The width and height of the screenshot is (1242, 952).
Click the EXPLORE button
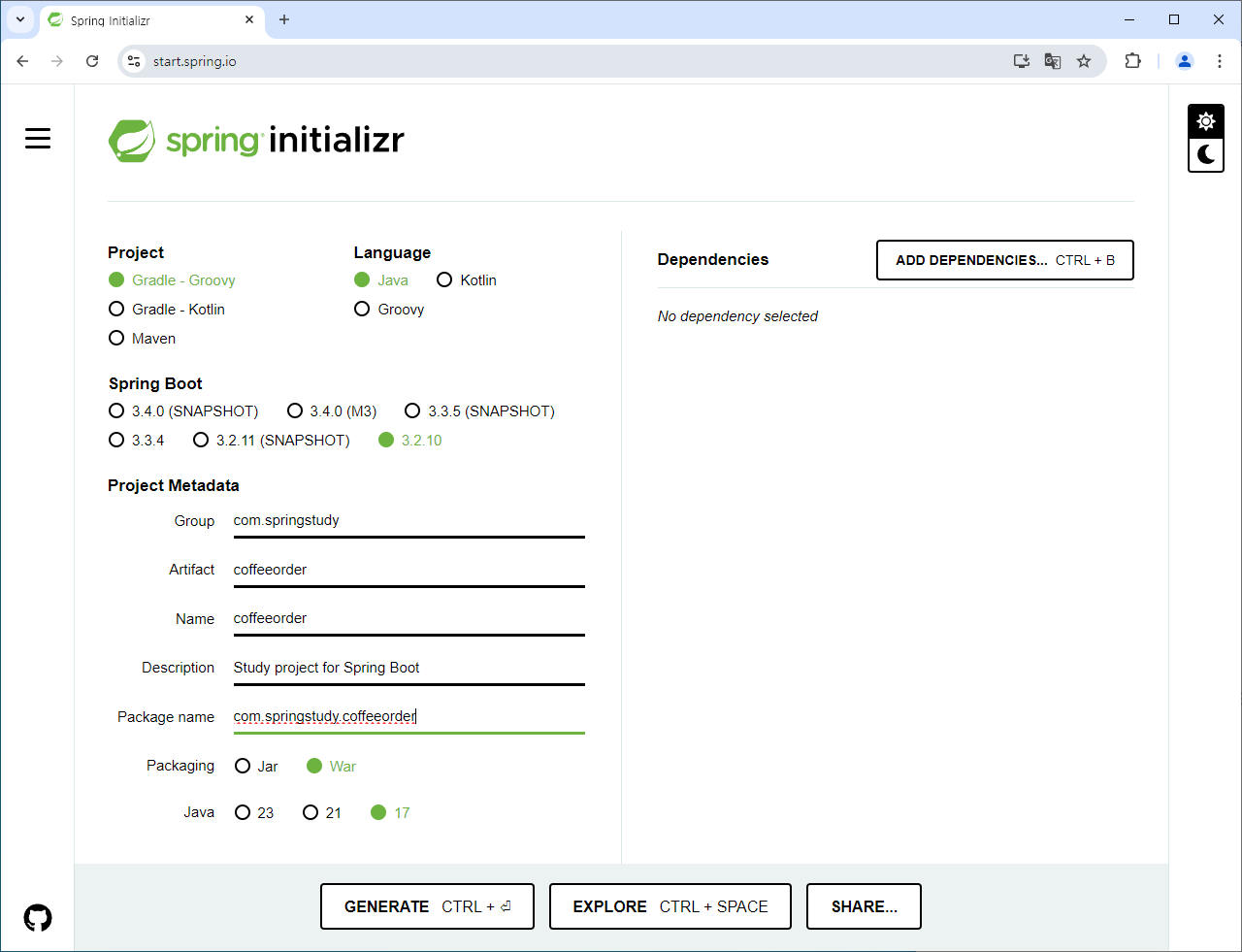tap(670, 906)
